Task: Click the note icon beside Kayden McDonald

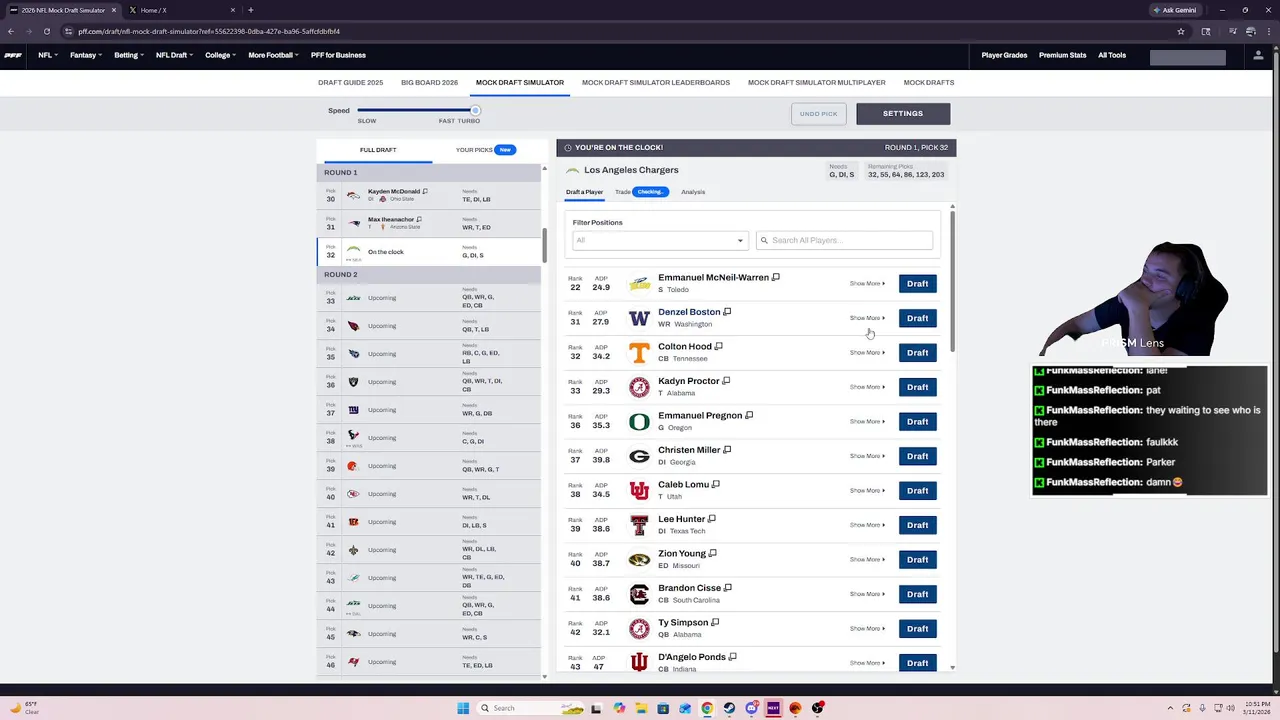Action: 425,191
